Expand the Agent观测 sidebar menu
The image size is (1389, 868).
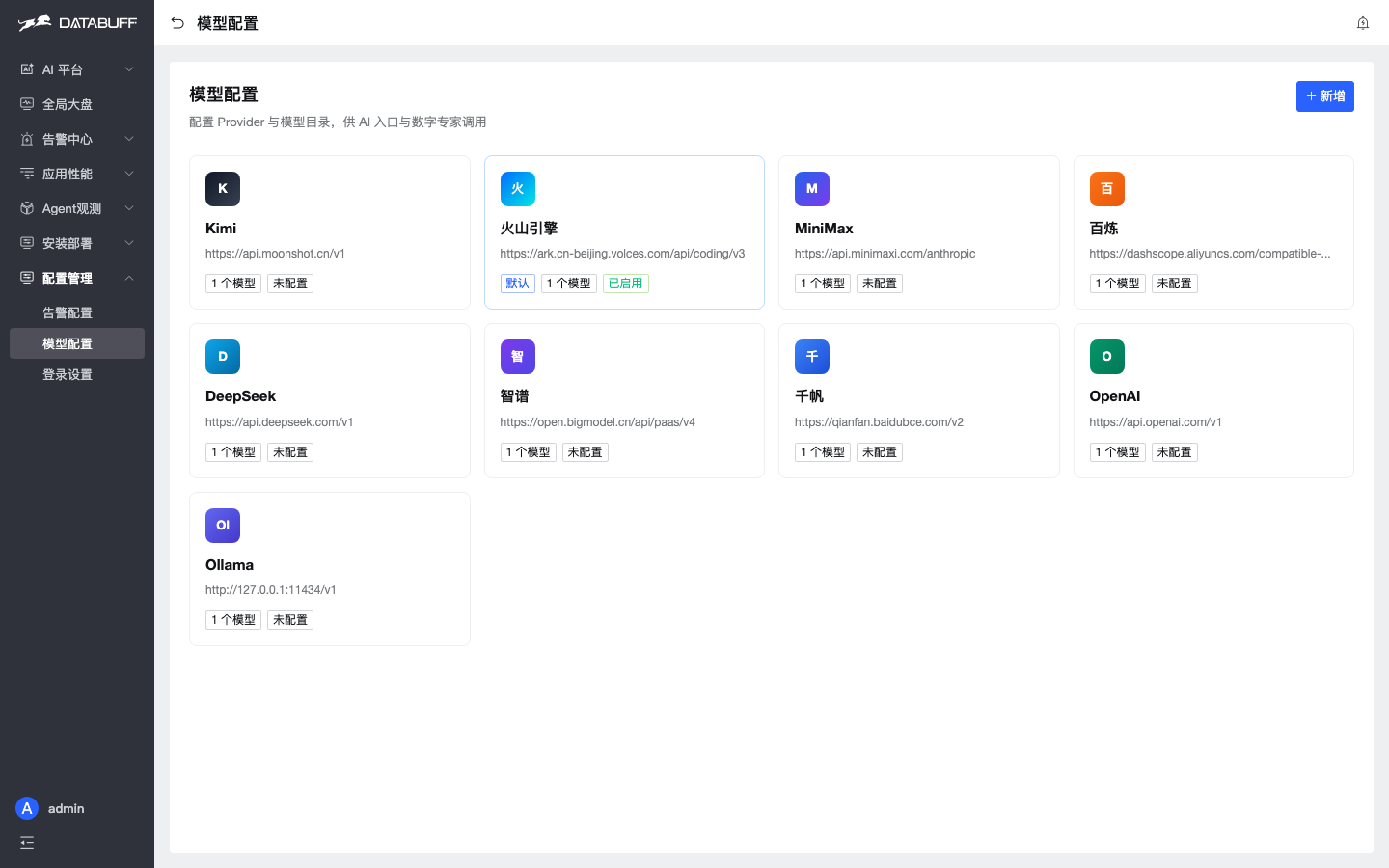[77, 208]
